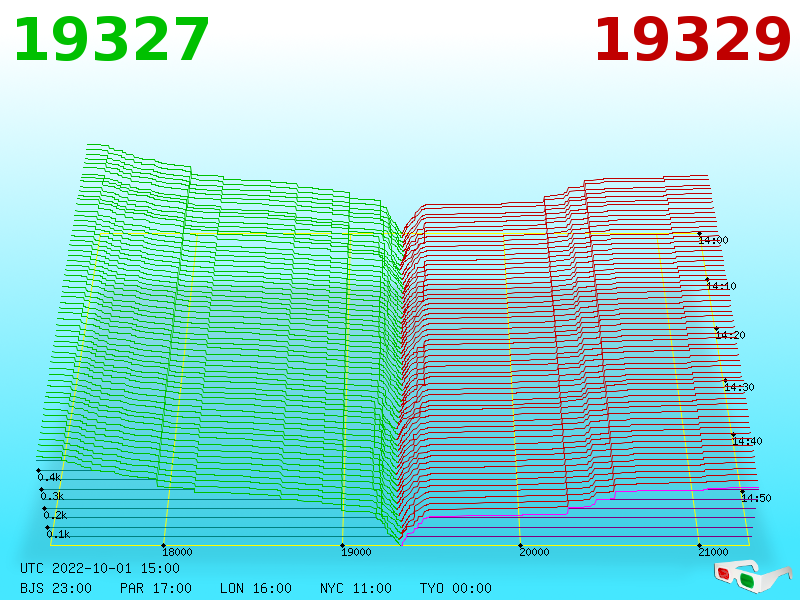Click the 14:30 time axis marker
This screenshot has height=600, width=800.
tap(739, 387)
